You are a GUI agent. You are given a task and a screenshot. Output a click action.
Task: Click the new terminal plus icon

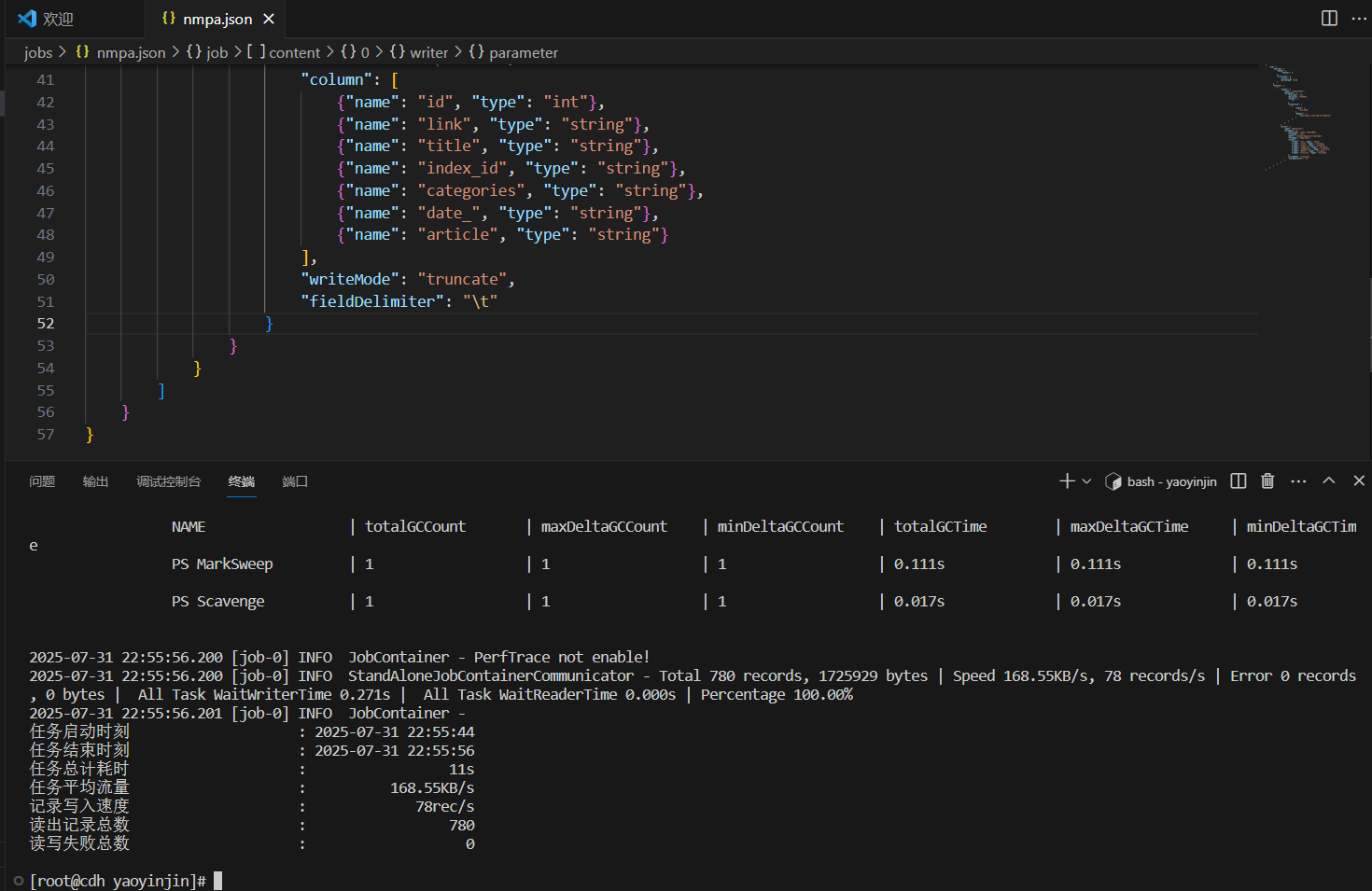tap(1067, 480)
